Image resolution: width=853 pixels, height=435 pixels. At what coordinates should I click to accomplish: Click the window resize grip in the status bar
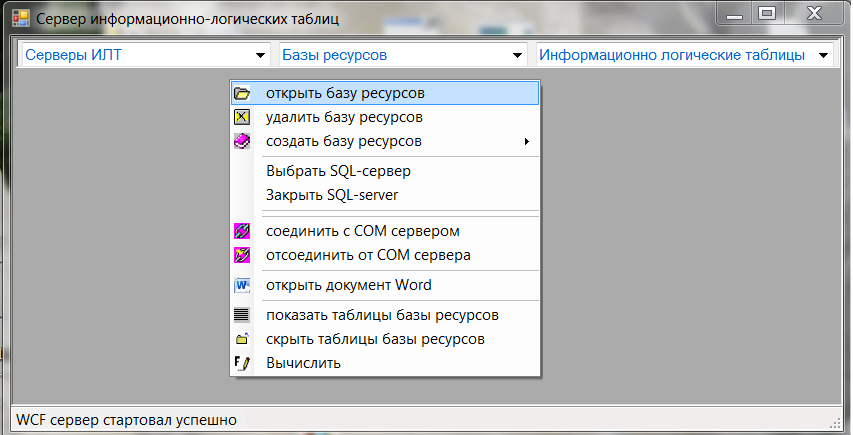click(835, 424)
